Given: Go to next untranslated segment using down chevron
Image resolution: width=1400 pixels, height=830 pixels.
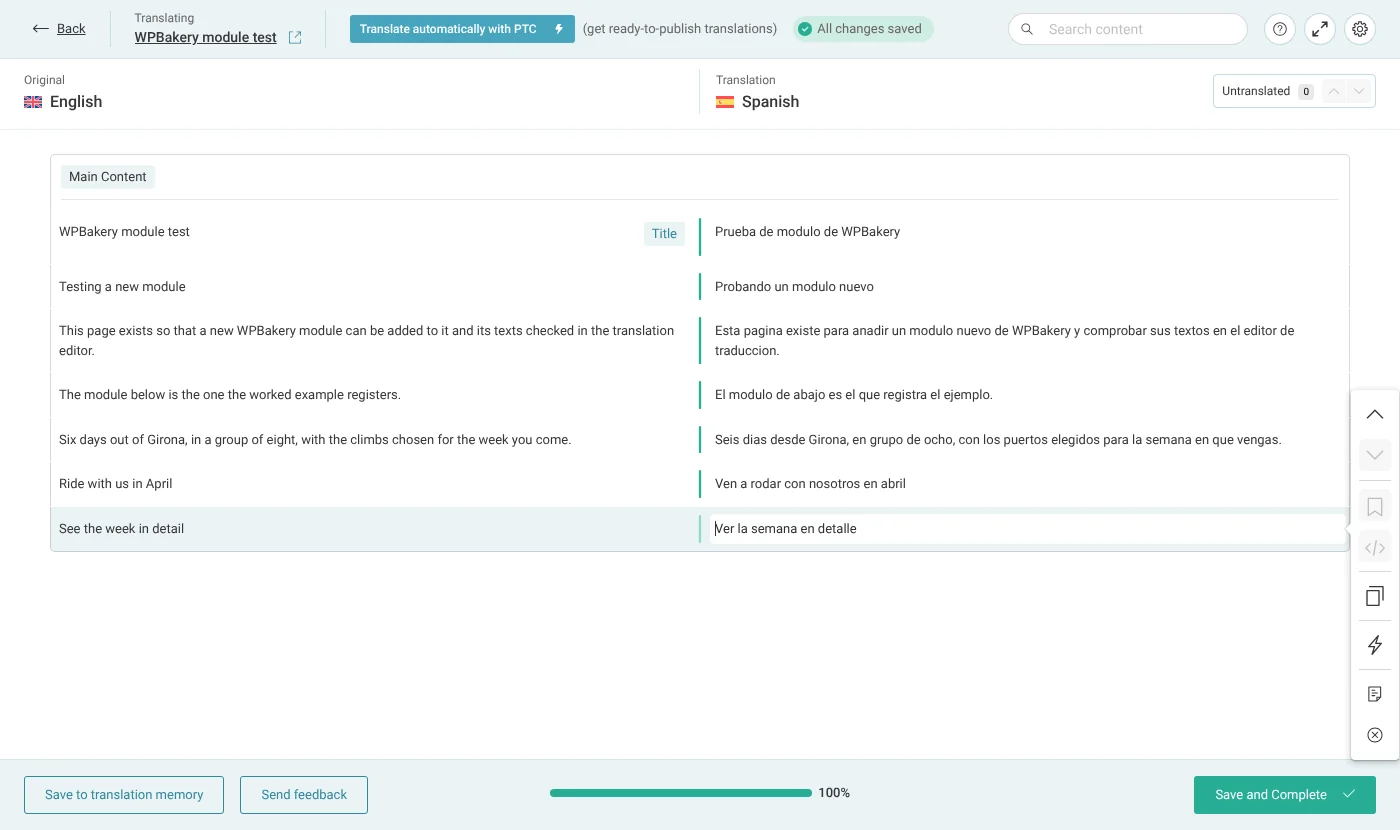Looking at the screenshot, I should coord(1358,91).
